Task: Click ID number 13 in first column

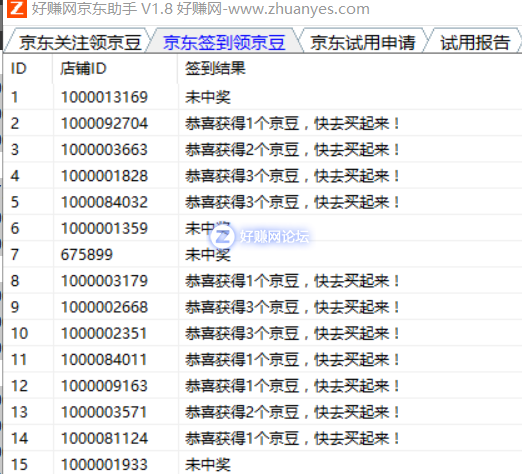Action: [19, 412]
